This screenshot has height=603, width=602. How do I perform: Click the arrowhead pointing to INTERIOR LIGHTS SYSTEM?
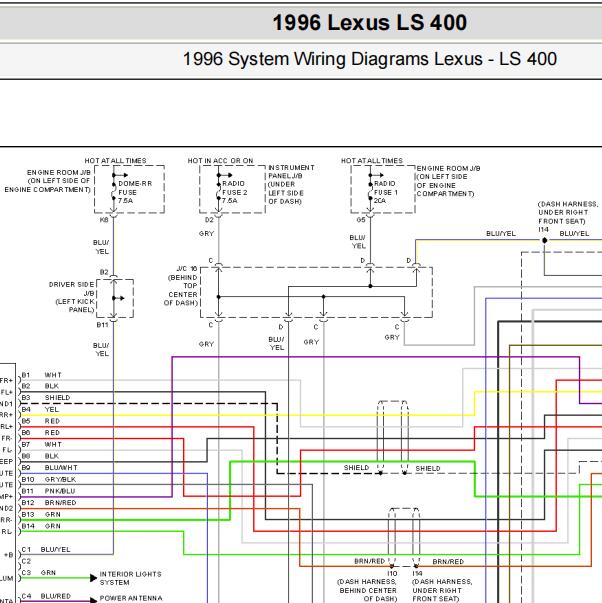(93, 578)
